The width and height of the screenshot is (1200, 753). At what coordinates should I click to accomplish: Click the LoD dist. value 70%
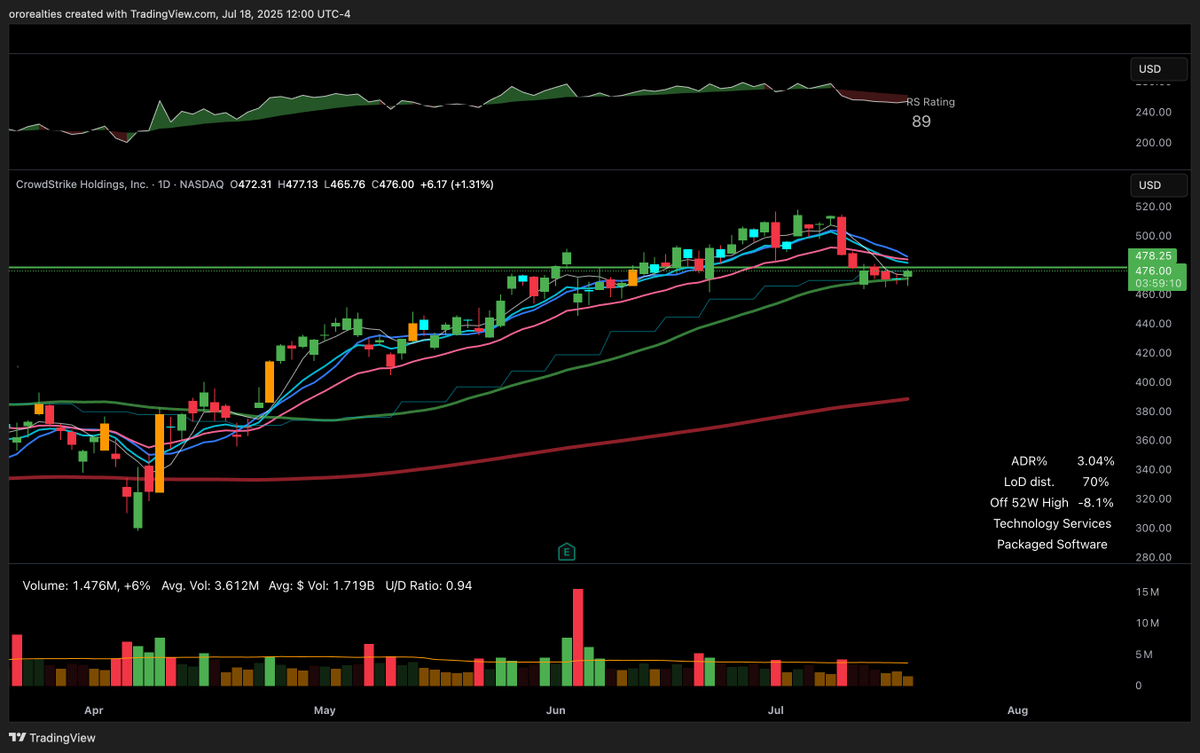(1095, 482)
